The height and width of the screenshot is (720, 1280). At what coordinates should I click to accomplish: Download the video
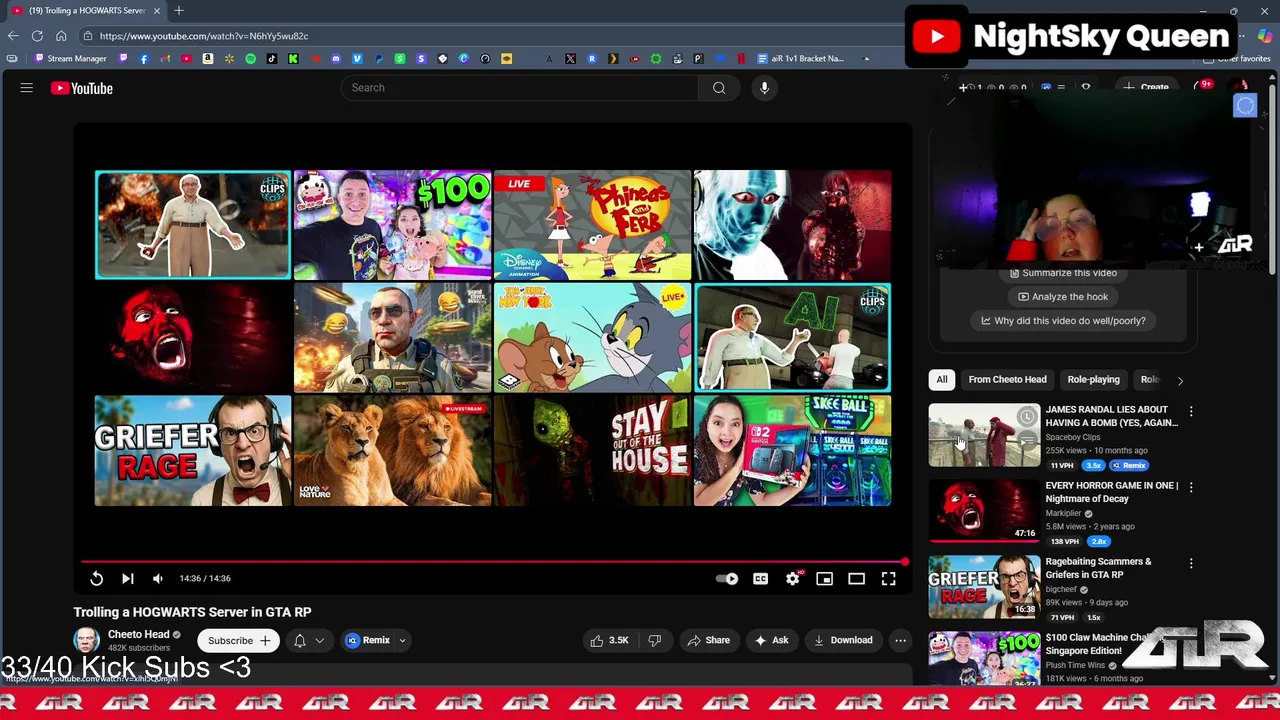(843, 640)
